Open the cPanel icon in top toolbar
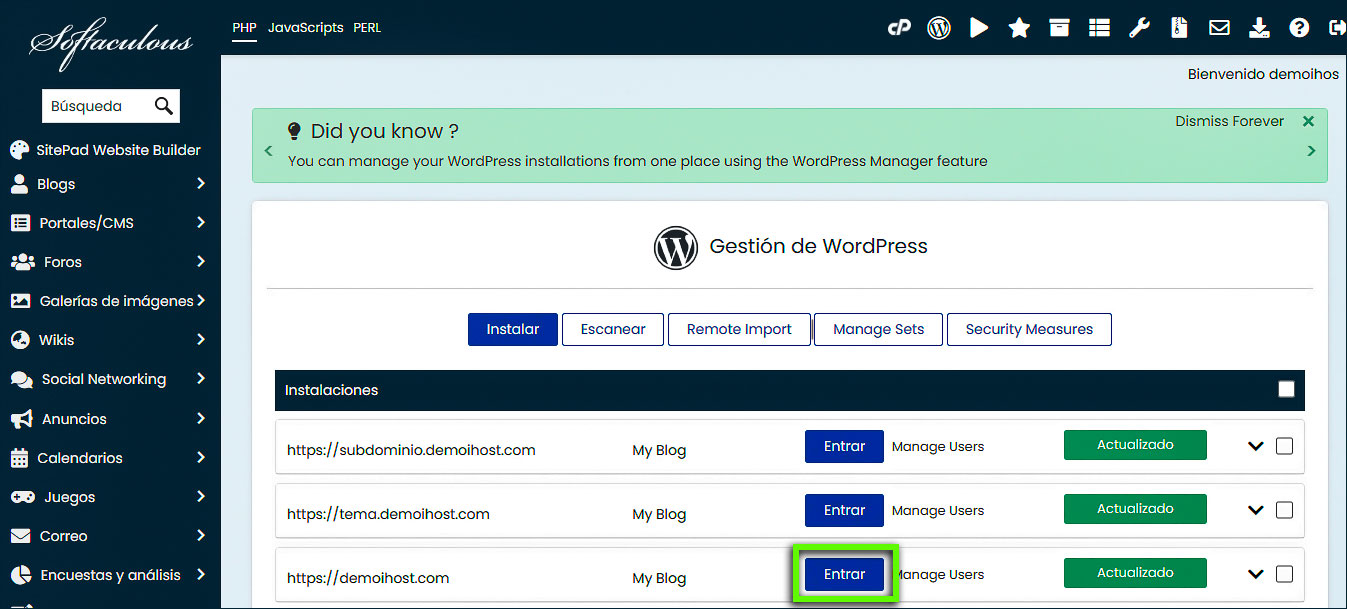The width and height of the screenshot is (1347, 609). click(899, 27)
